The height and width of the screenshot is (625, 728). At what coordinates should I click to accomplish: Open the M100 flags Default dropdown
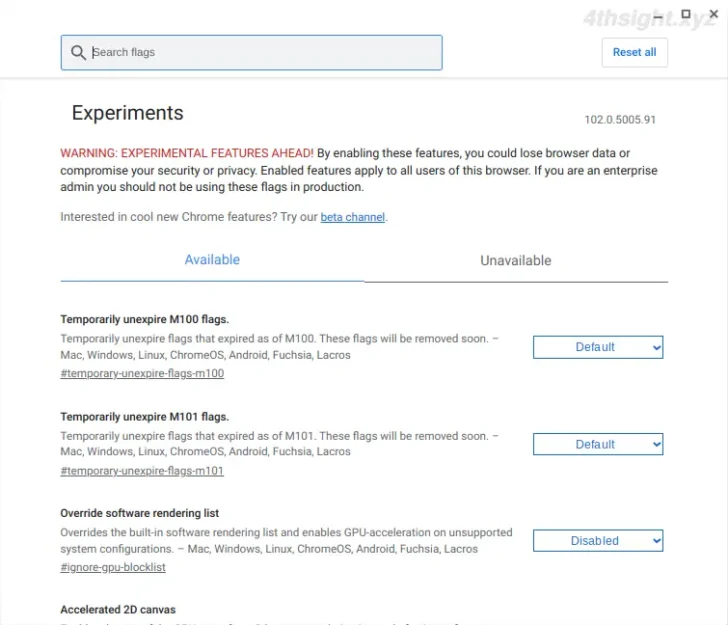click(x=598, y=347)
